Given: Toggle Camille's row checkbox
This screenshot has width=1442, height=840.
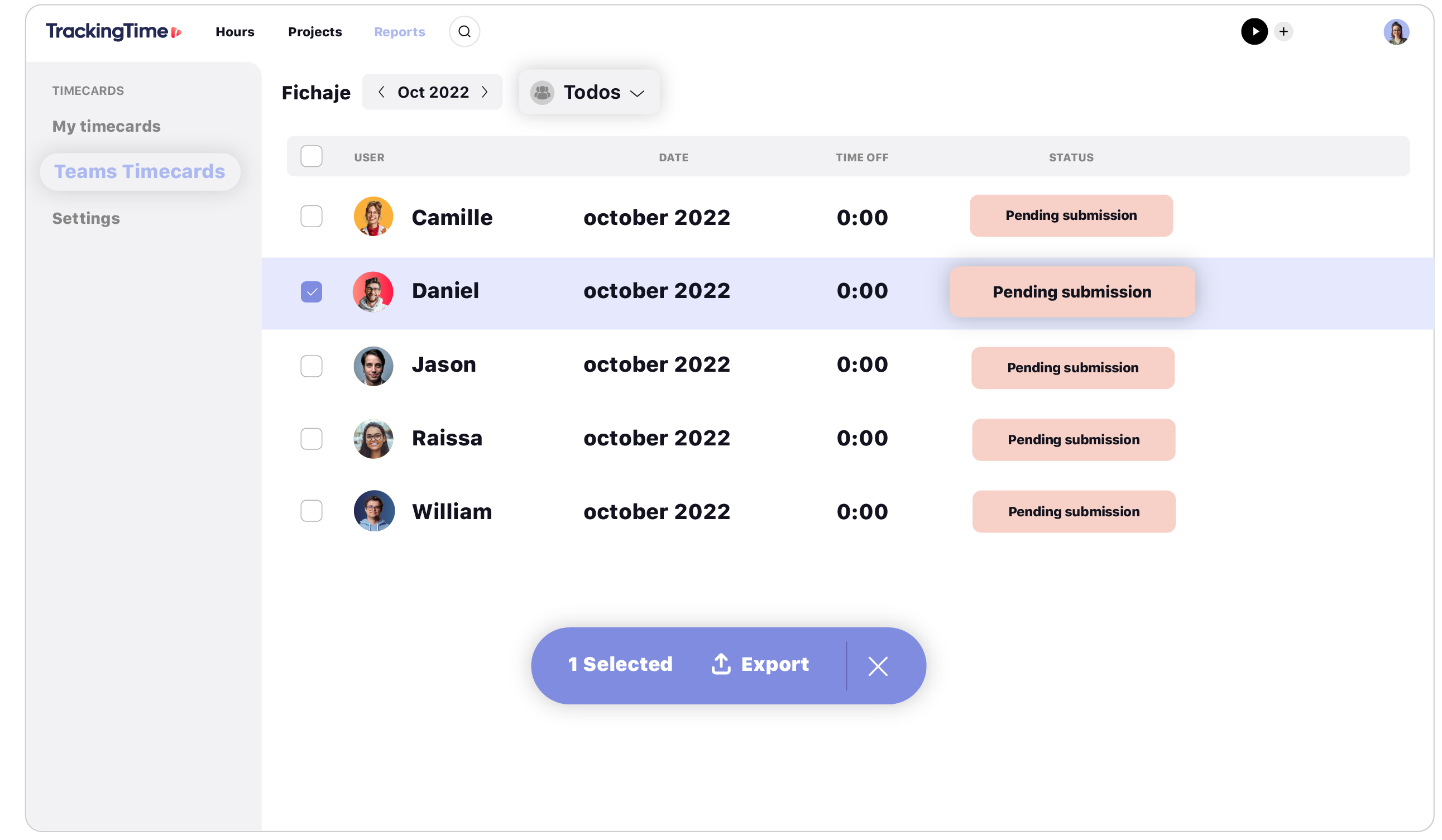Looking at the screenshot, I should click(311, 217).
